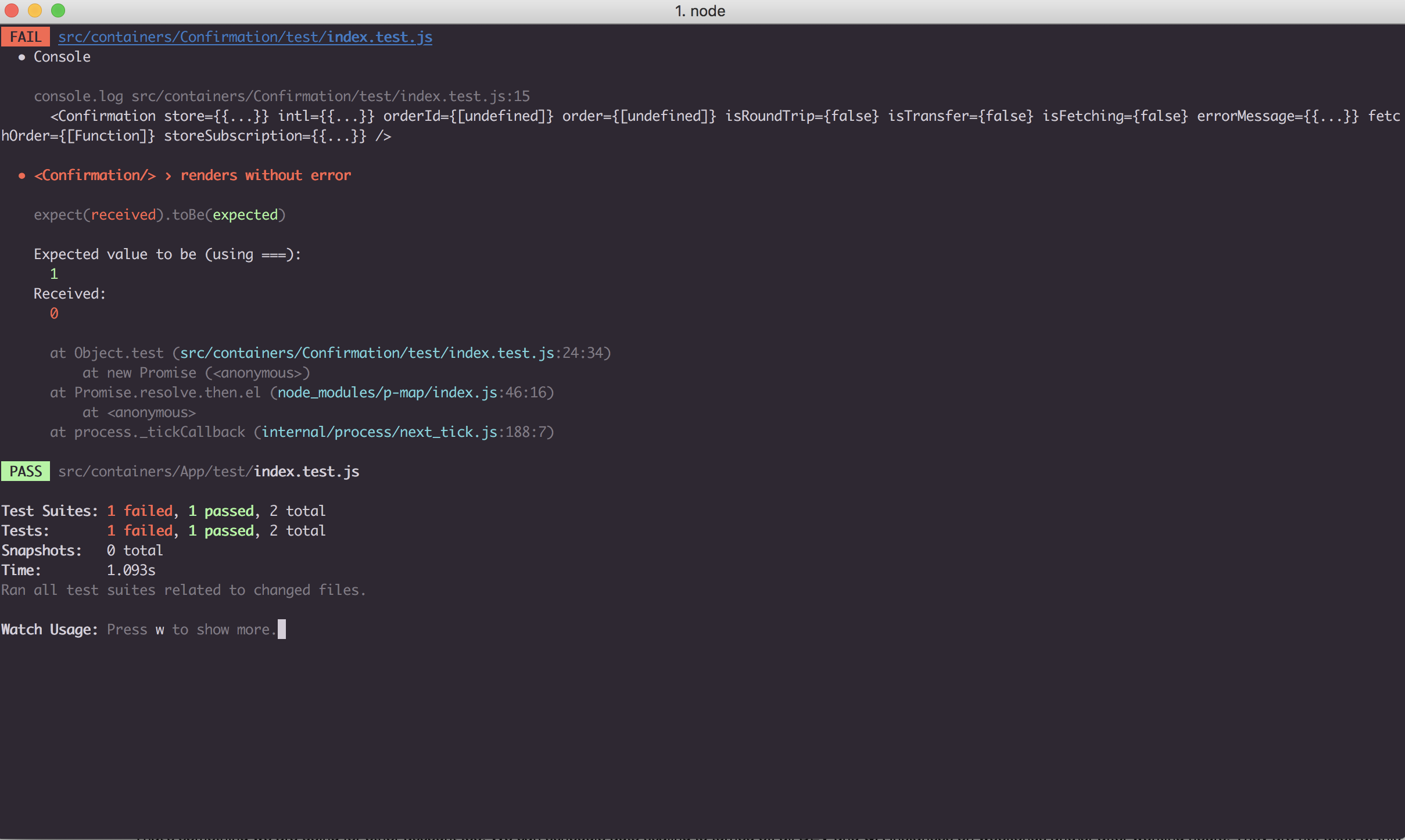Click the bullet beside the Confirmation test name
Screen dimensions: 1405x840
[x=21, y=175]
